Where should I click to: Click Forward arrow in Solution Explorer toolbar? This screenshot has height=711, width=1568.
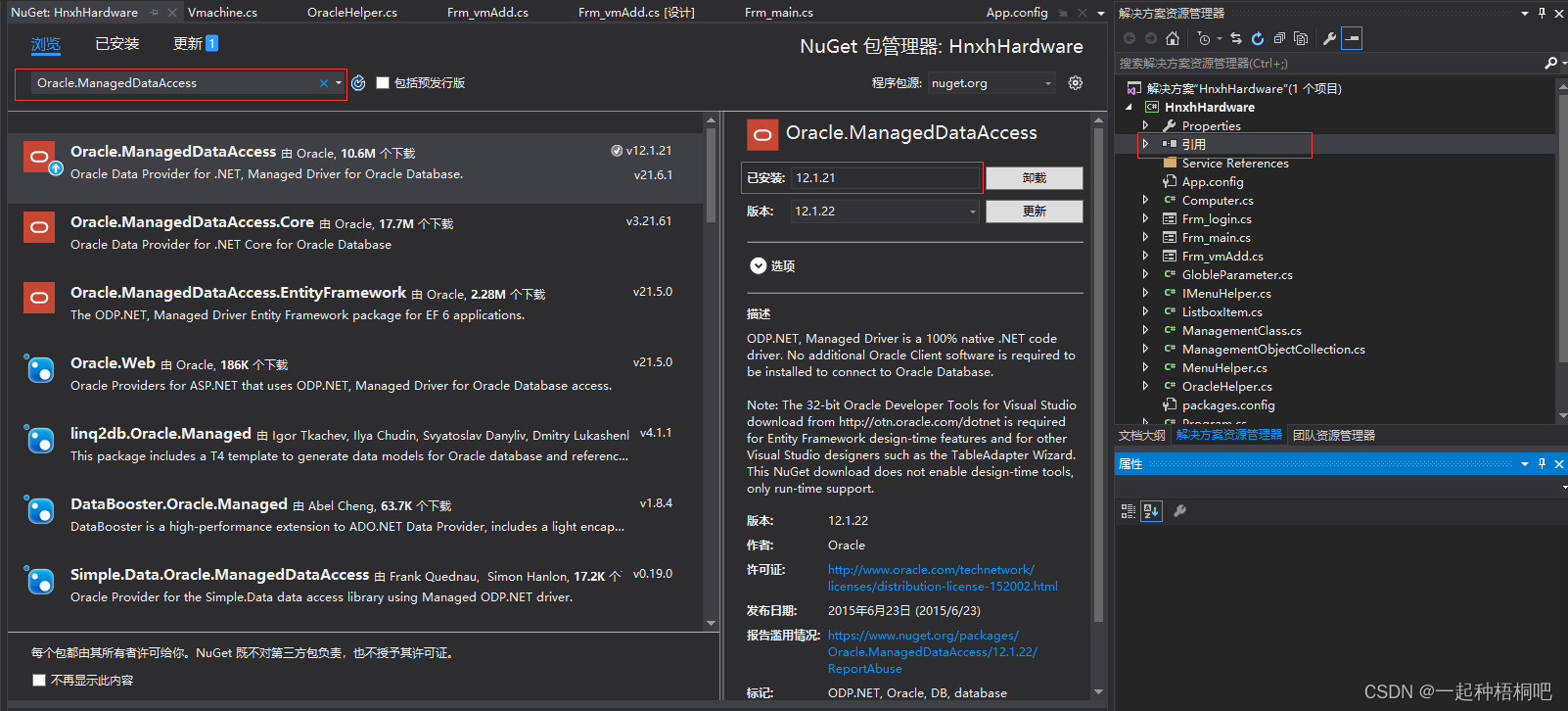coord(1150,38)
